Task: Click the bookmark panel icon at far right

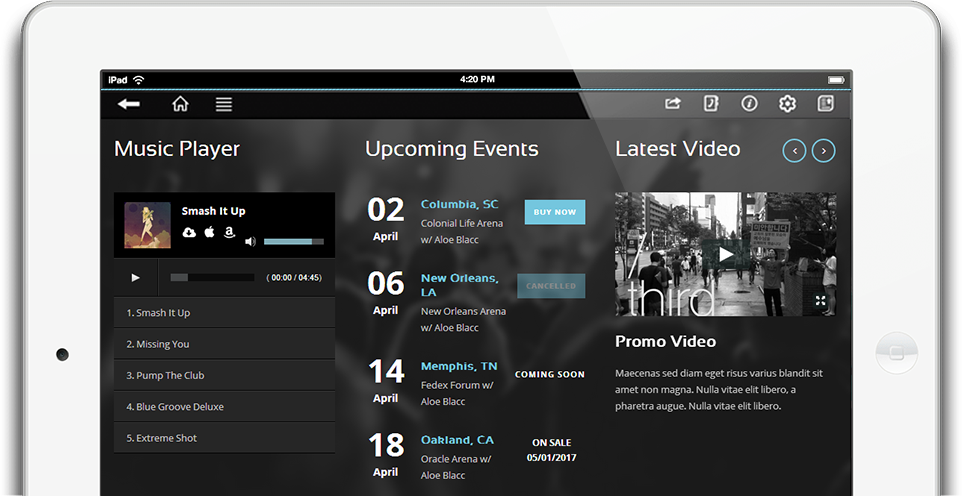Action: coord(826,104)
